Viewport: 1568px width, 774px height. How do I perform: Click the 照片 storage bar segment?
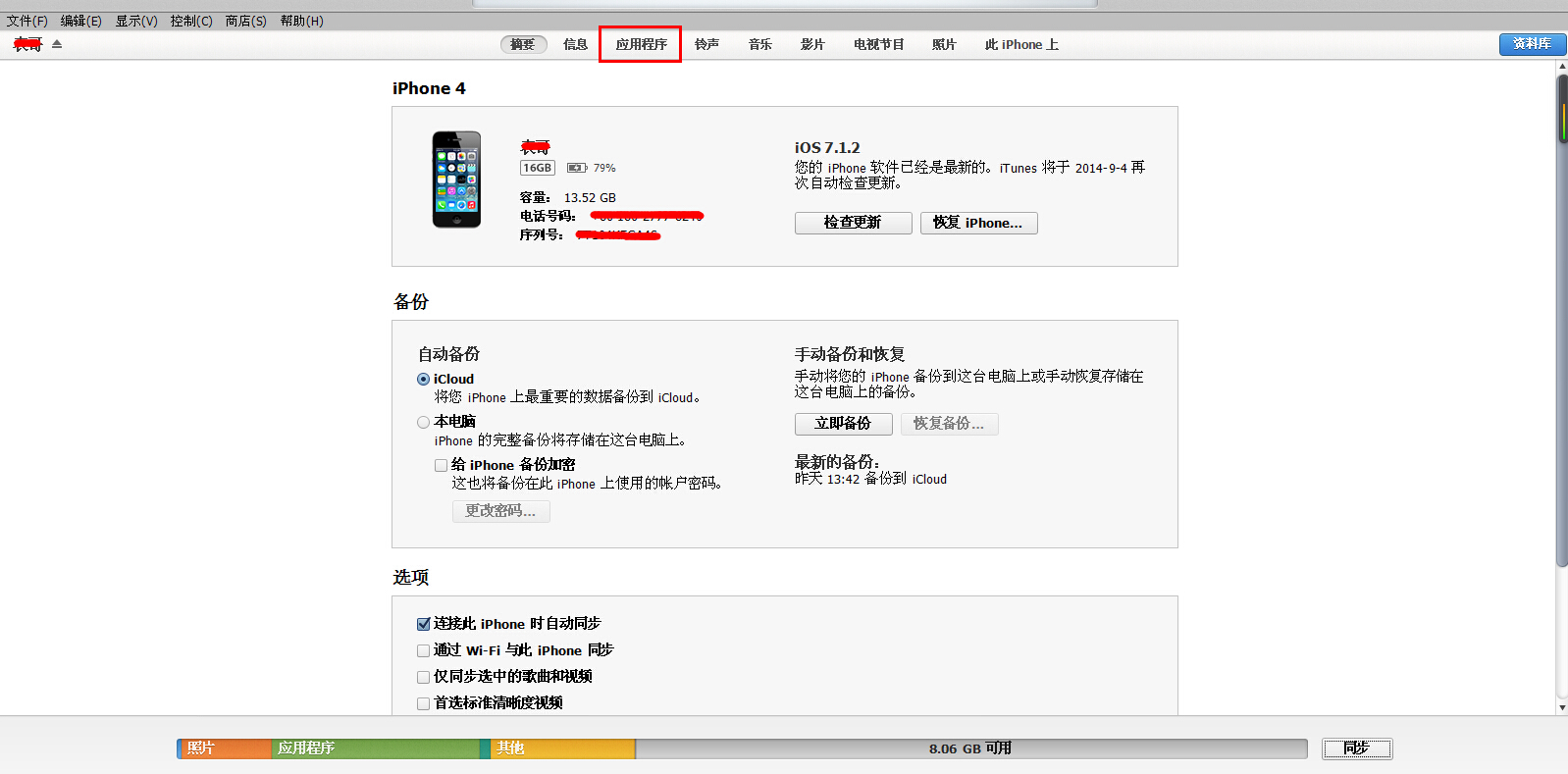225,748
